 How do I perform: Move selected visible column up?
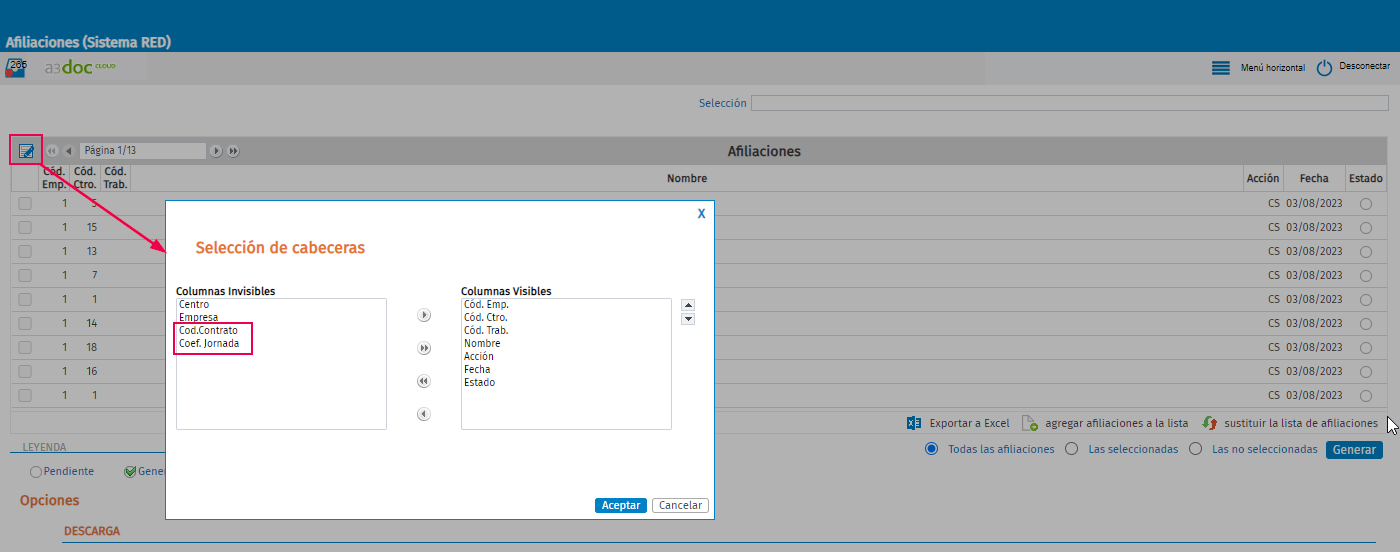coord(688,305)
